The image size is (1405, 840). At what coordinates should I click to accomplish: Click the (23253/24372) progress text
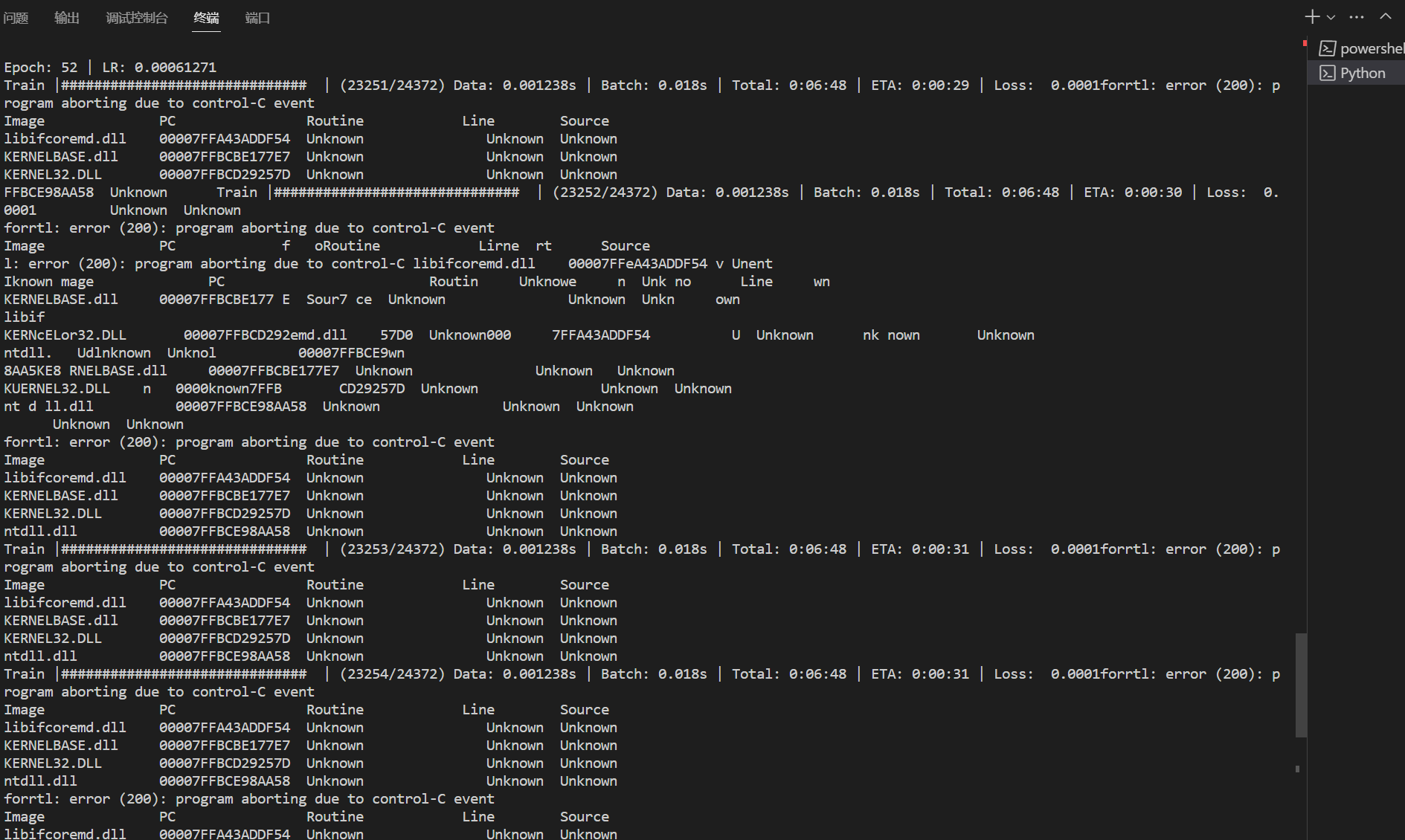[x=392, y=549]
